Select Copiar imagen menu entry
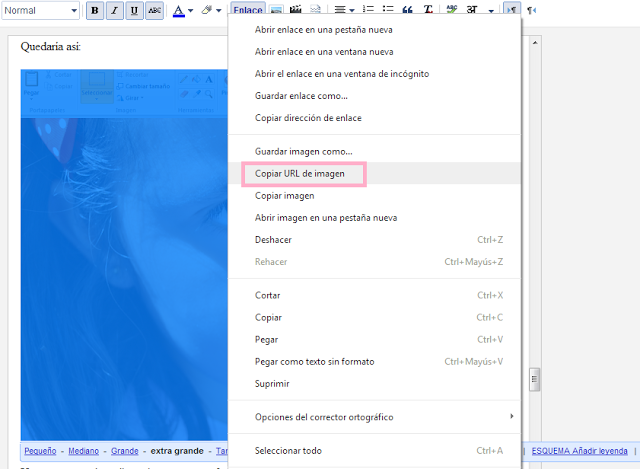The image size is (640, 469). coord(374,196)
